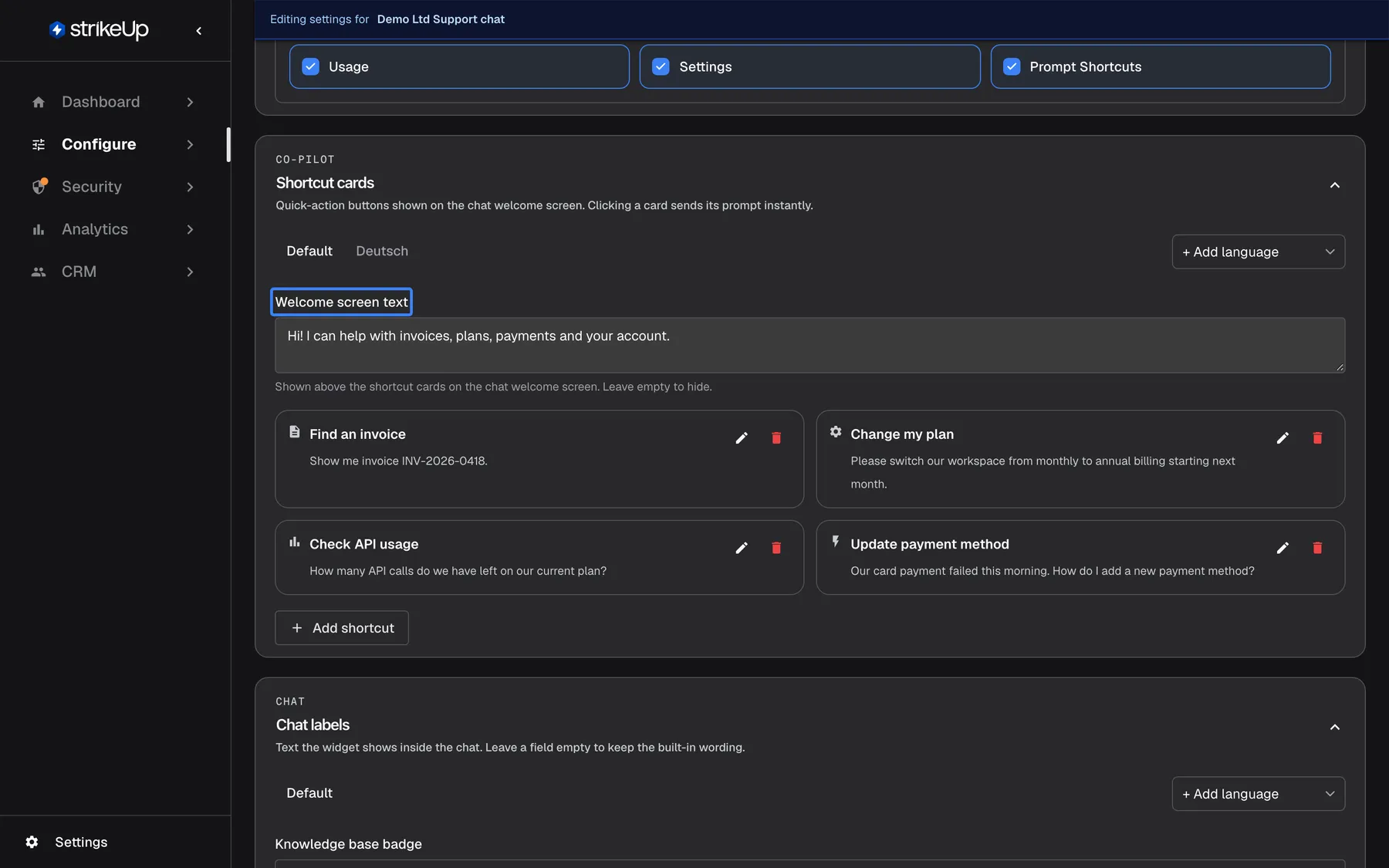Expand the Dashboard menu chevron
The width and height of the screenshot is (1389, 868).
point(190,102)
